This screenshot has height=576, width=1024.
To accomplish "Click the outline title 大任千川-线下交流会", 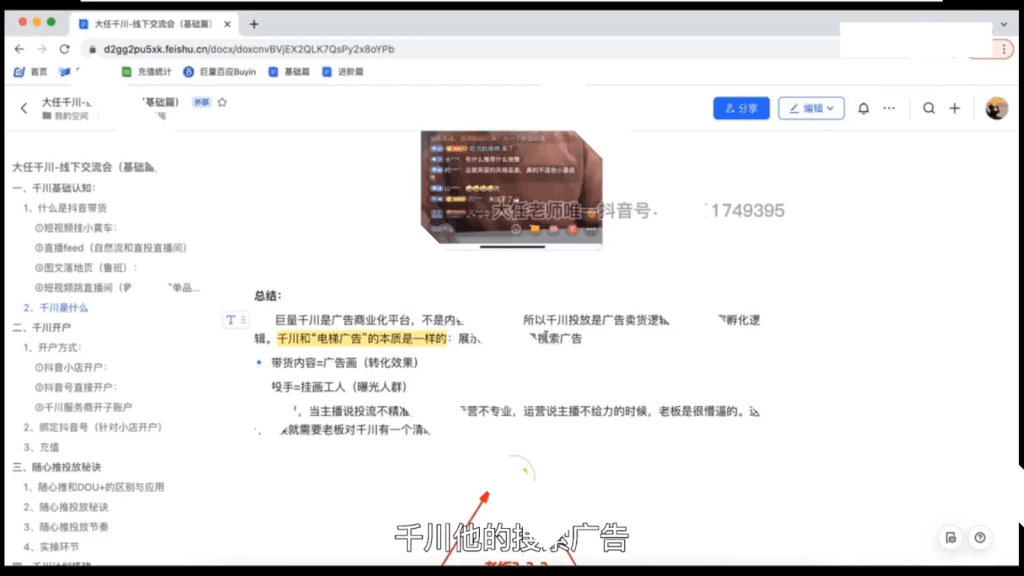I will (84, 167).
